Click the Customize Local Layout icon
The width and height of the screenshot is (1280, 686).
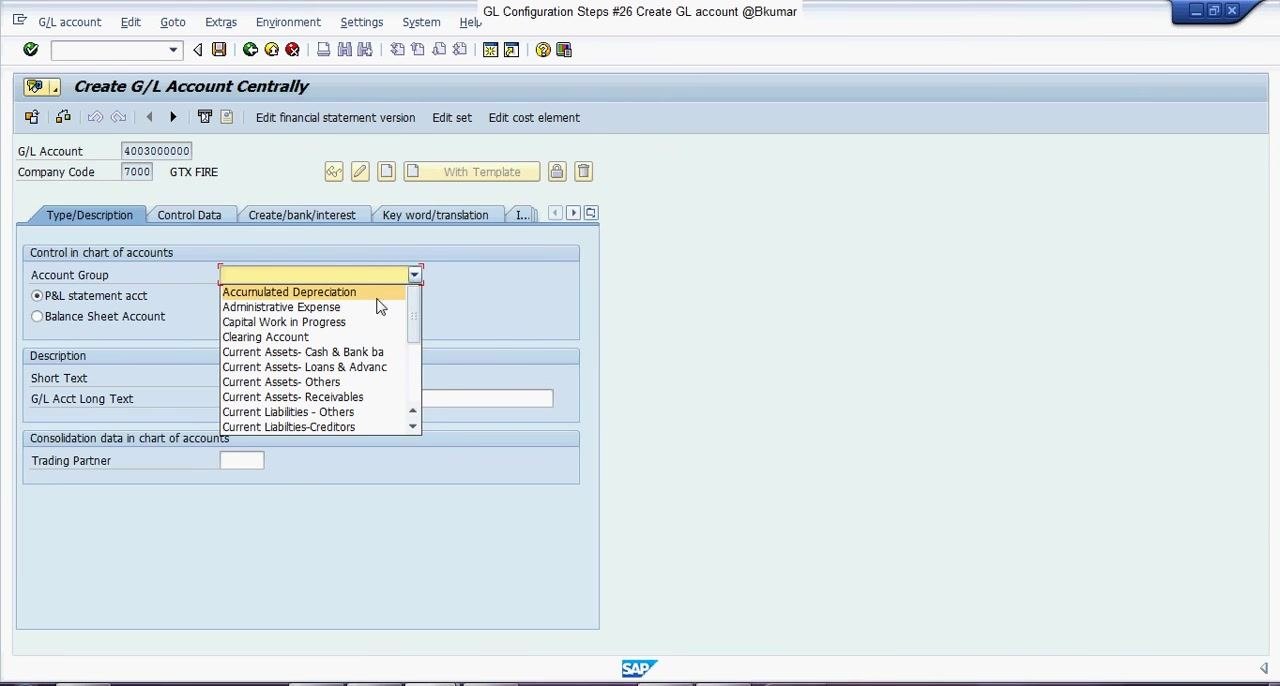(564, 50)
